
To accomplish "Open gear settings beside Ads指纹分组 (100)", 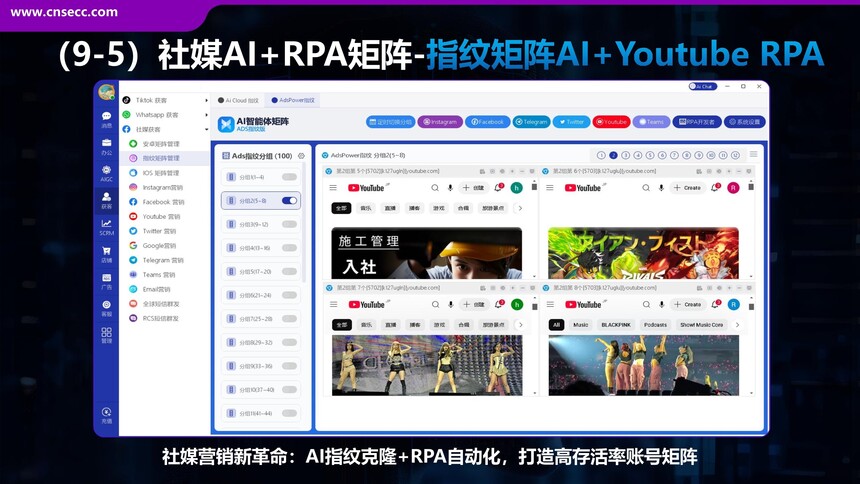I will pos(301,156).
